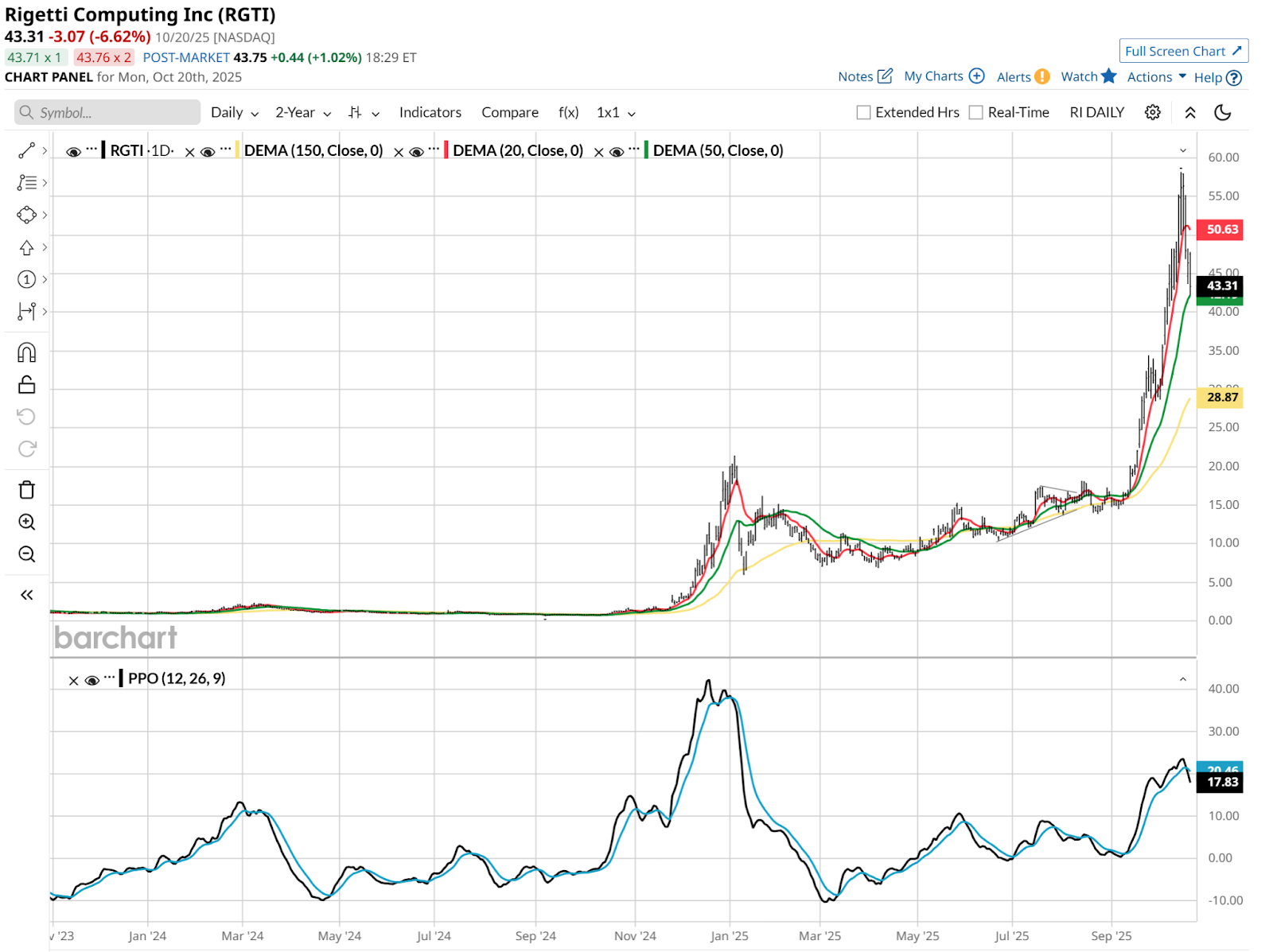The height and width of the screenshot is (952, 1273).
Task: Open chart settings gear
Action: [1152, 112]
